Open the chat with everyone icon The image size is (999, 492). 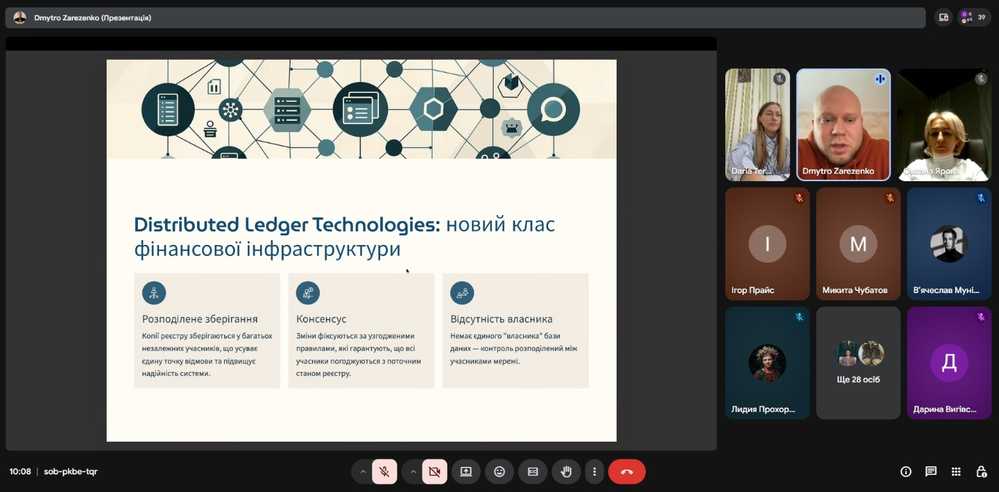[x=931, y=471]
